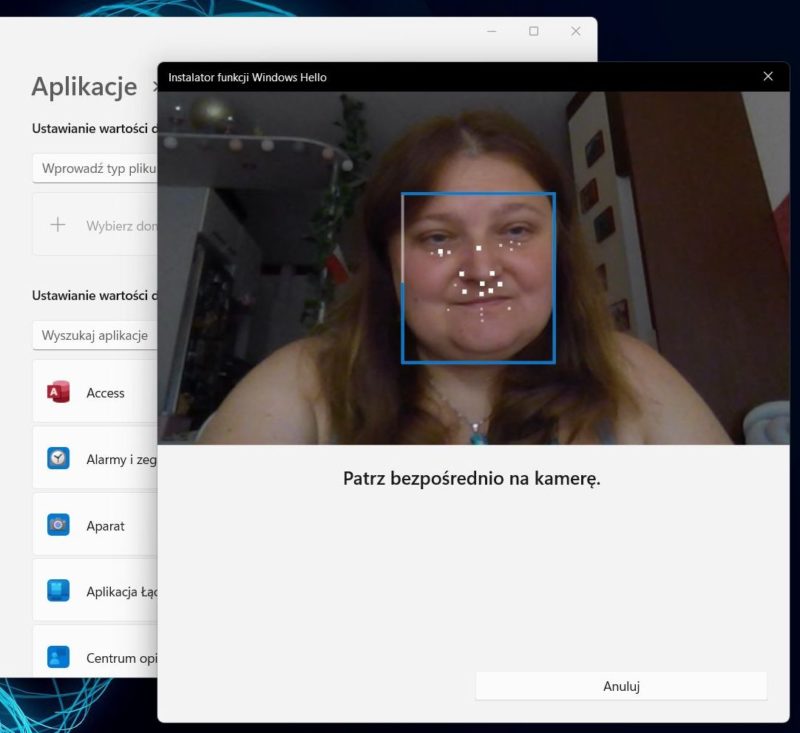The image size is (800, 733).
Task: Maximize the Settings window
Action: (534, 31)
